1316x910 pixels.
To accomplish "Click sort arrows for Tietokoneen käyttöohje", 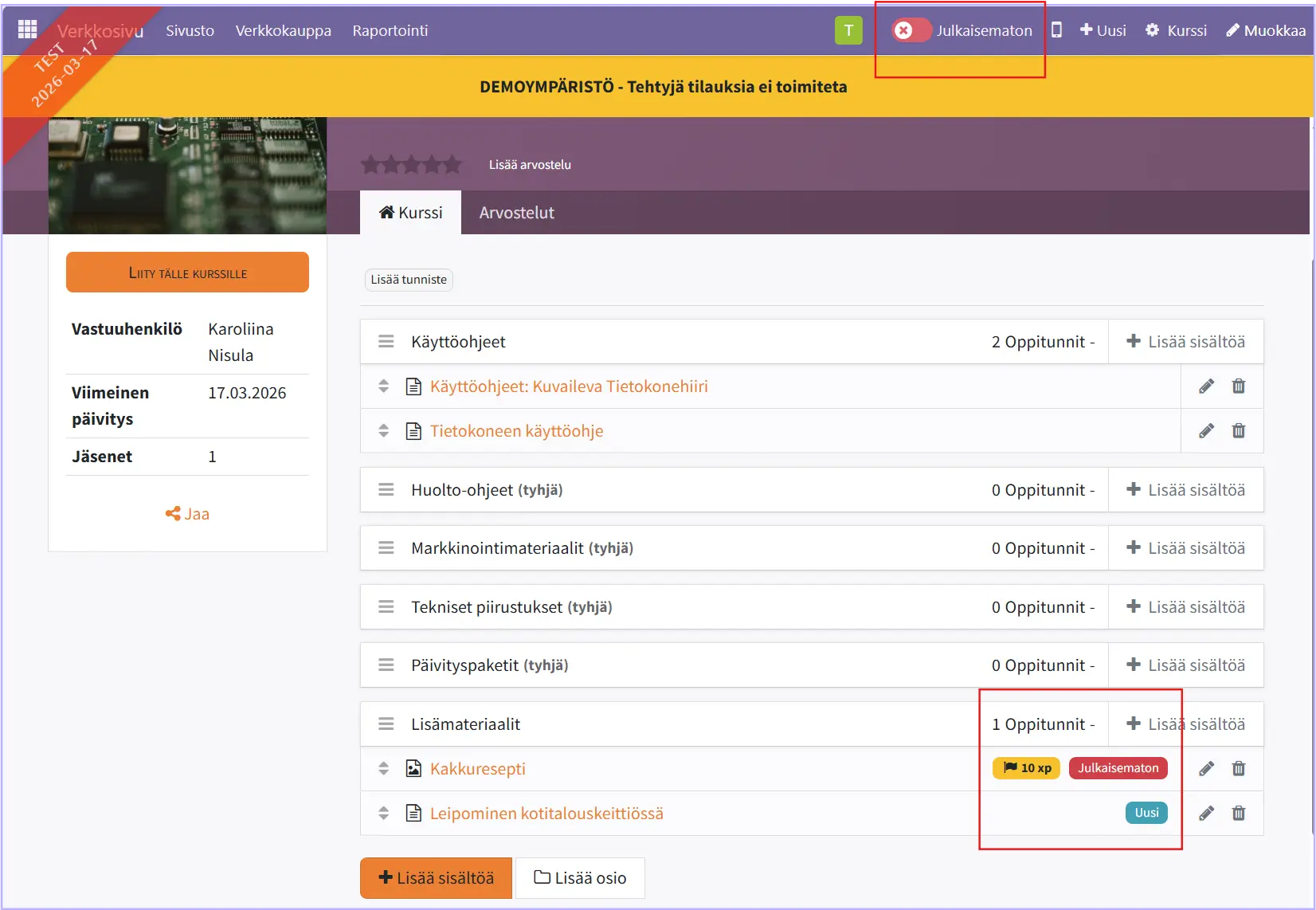I will click(x=384, y=431).
